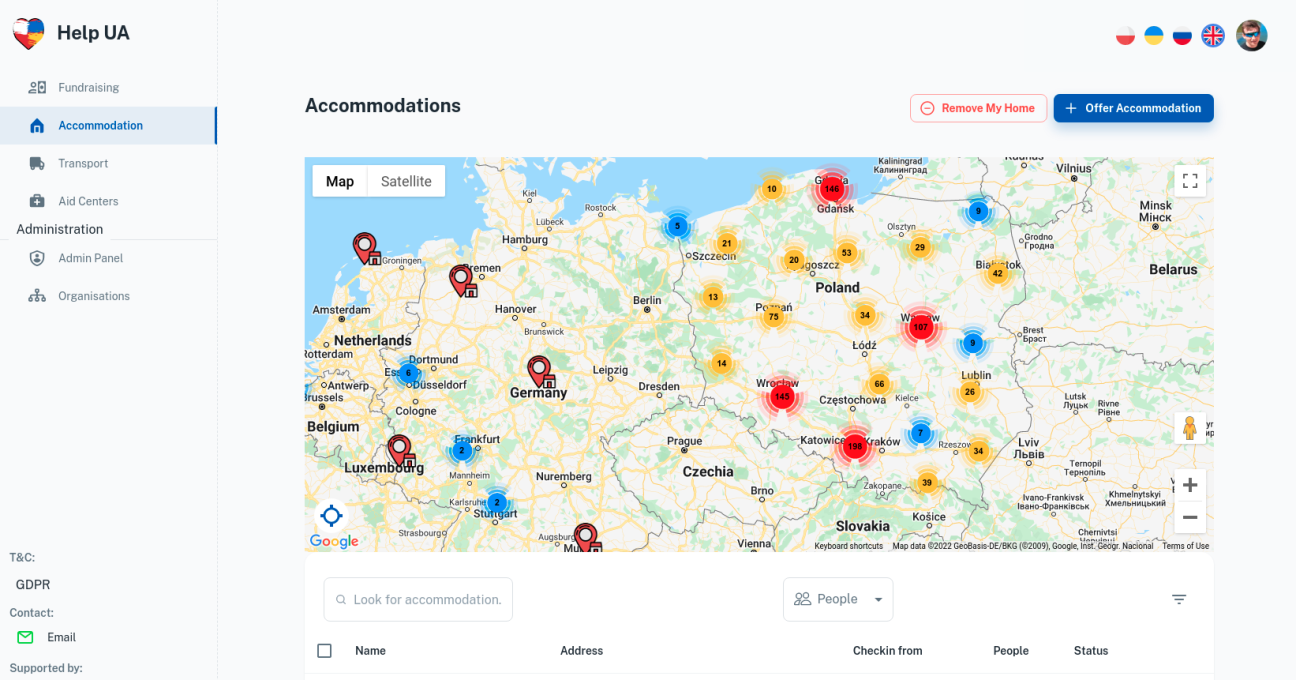
Task: Switch map to Satellite view
Action: pyautogui.click(x=406, y=181)
